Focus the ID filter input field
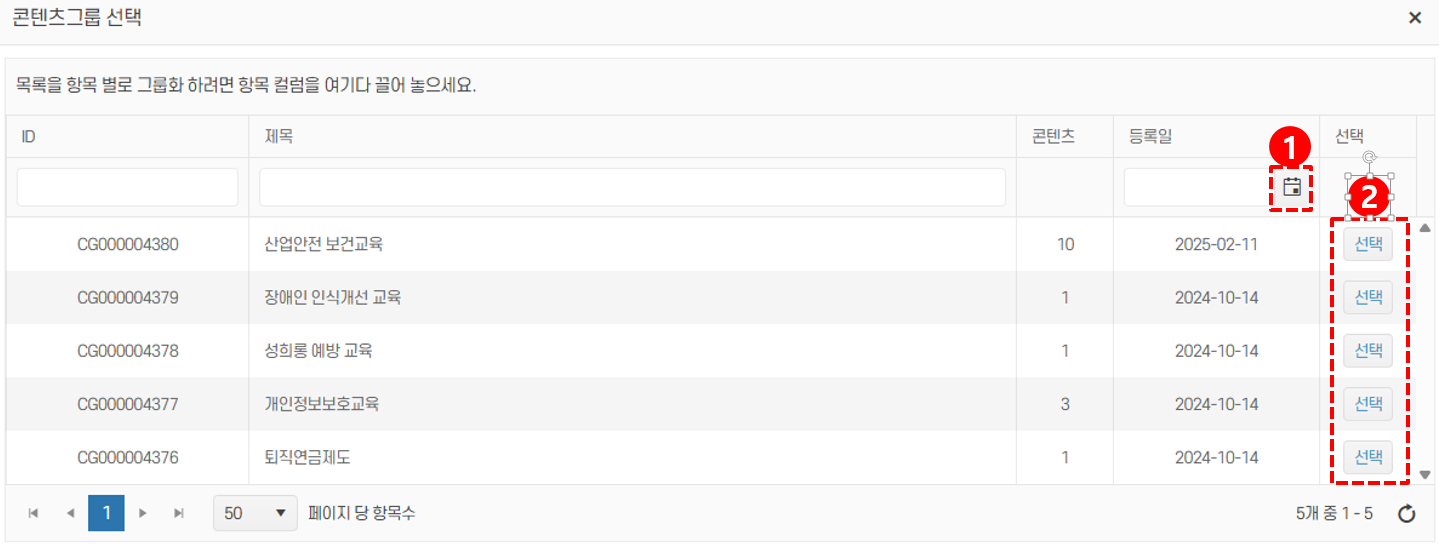This screenshot has width=1440, height=544. (x=127, y=187)
